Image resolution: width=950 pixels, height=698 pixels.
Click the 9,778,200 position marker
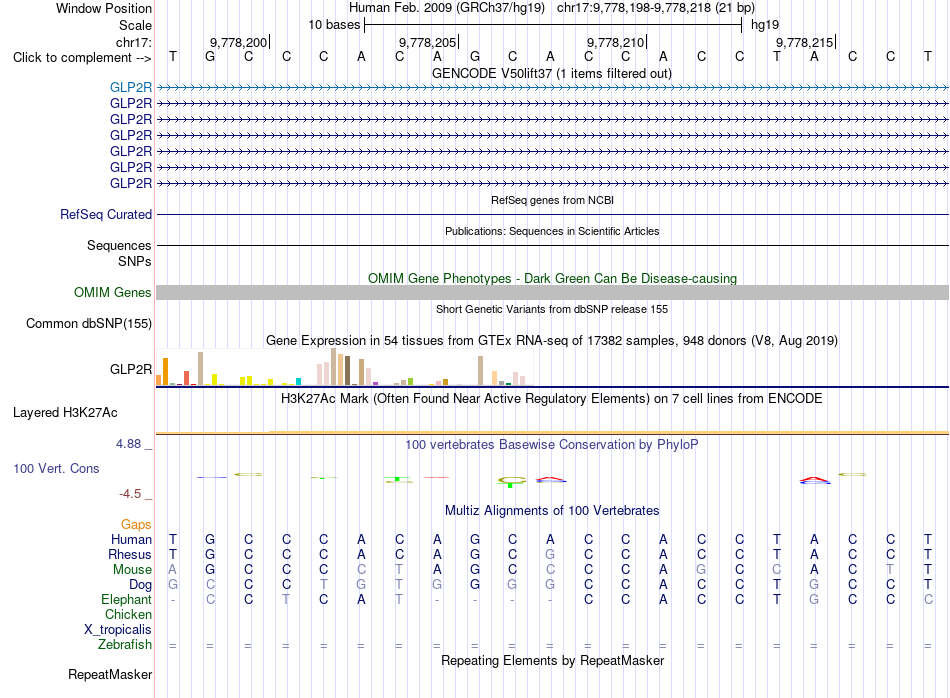pos(239,42)
